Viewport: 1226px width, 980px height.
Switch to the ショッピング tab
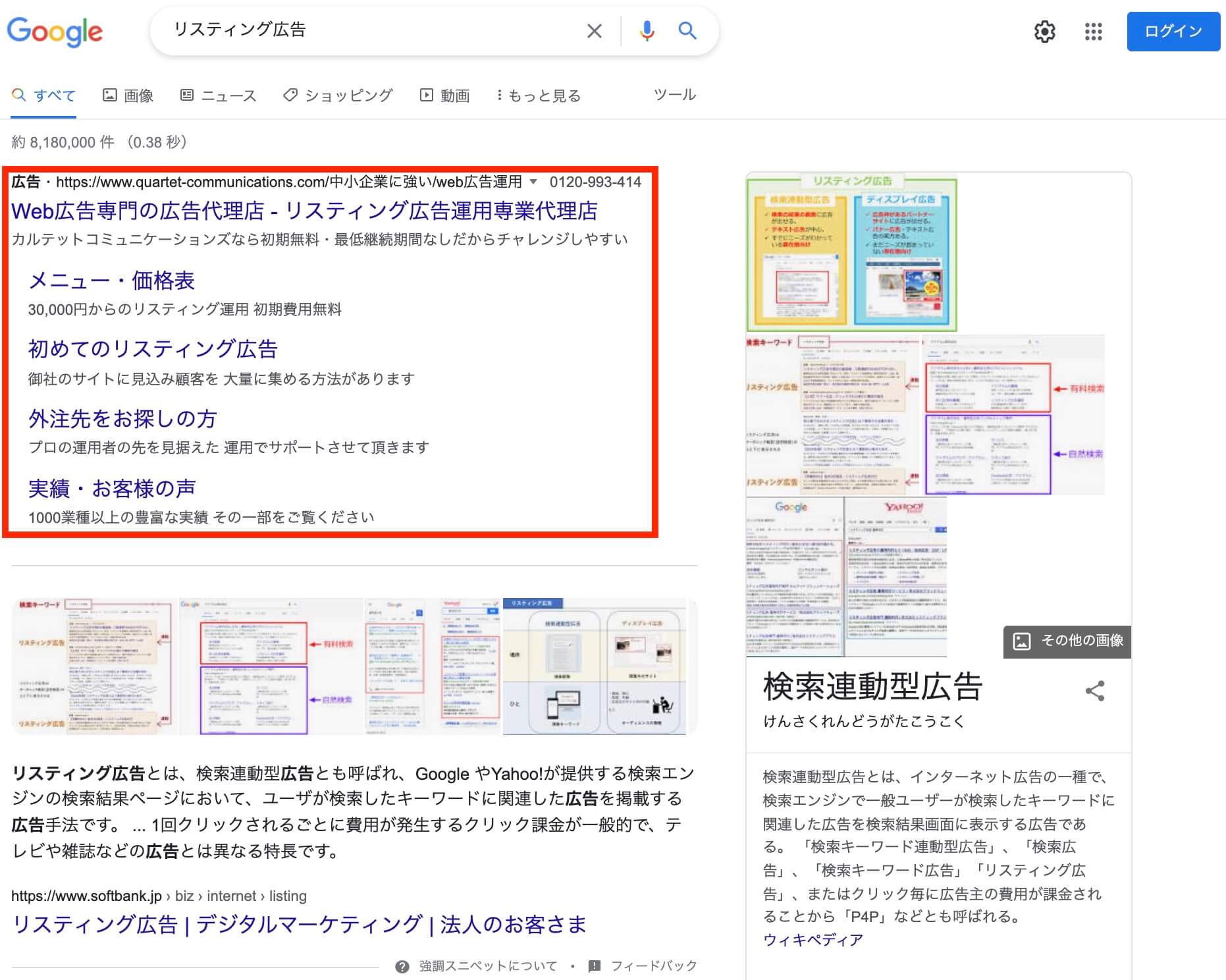[x=338, y=95]
